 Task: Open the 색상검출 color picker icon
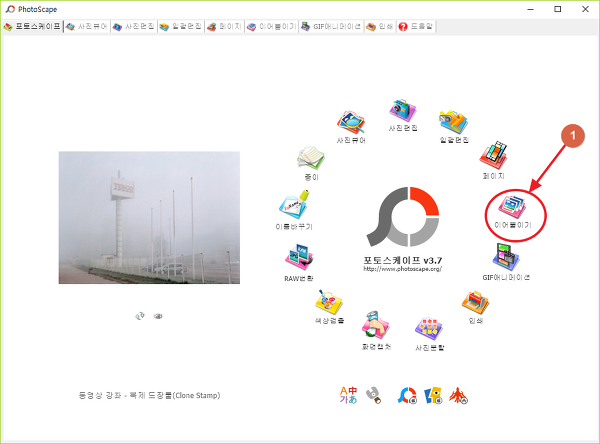point(329,302)
